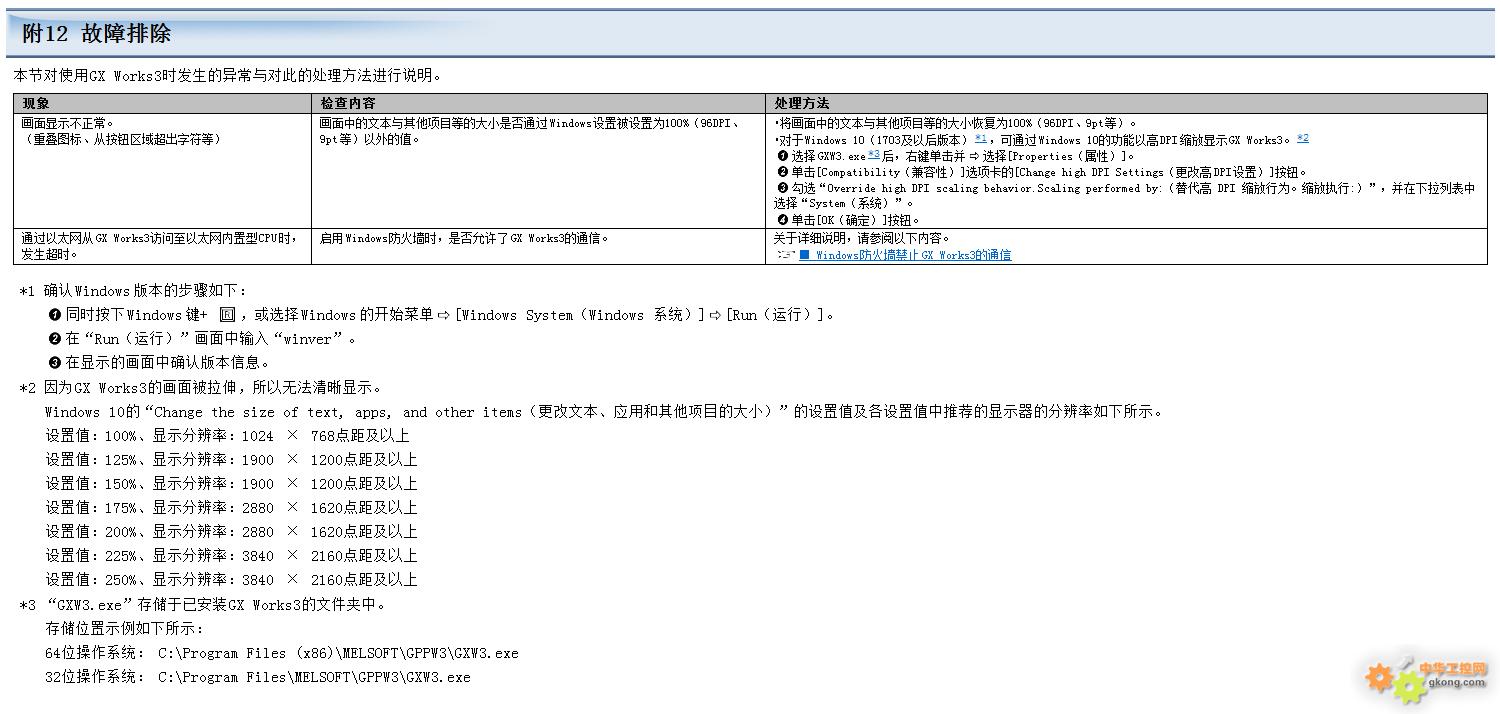The image size is (1500, 714).
Task: Click the 存储位置示例如下所示 line
Action: (125, 629)
